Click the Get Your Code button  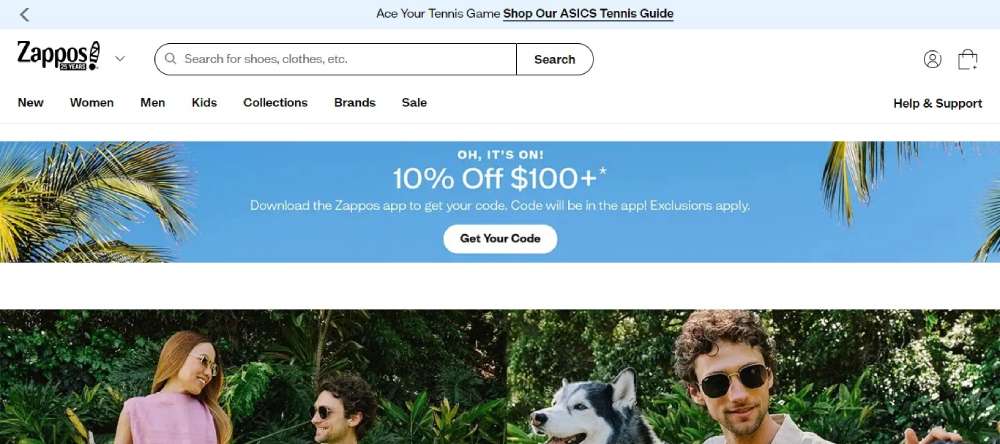500,239
